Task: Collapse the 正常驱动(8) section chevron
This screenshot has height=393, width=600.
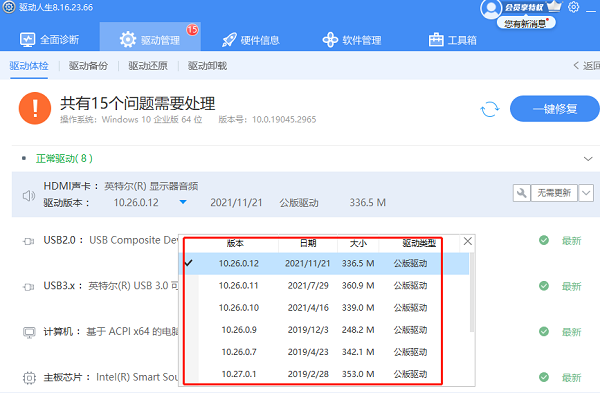Action: [588, 158]
